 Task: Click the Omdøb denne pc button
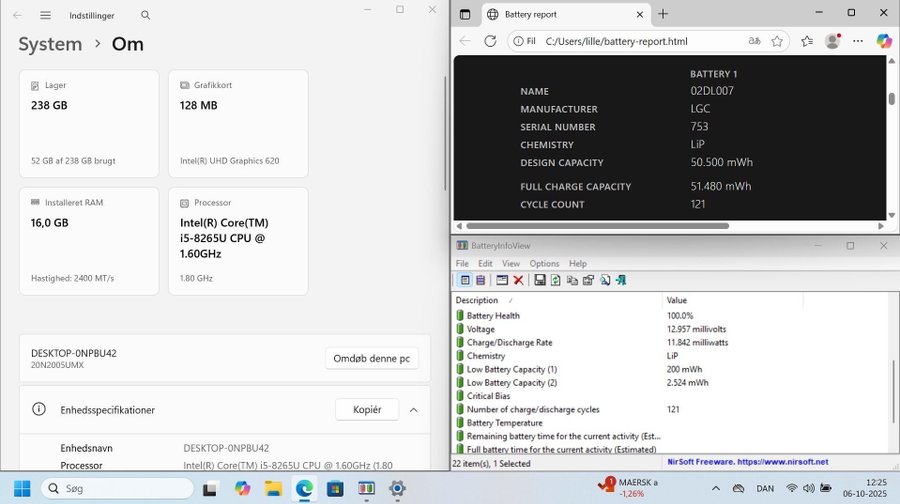tap(372, 359)
